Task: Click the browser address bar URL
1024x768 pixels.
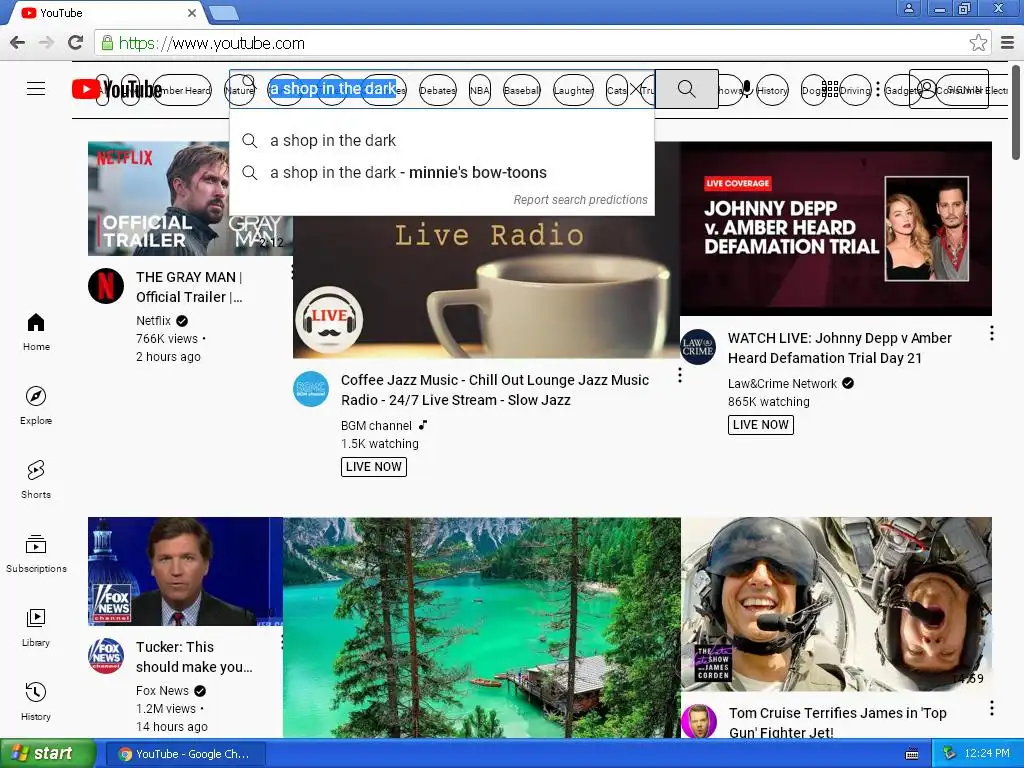Action: point(212,43)
